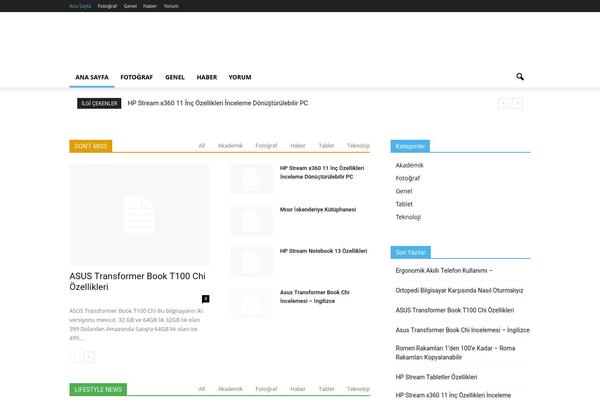Select Fotoğraf filter in Lifestyle News
The width and height of the screenshot is (600, 400).
[x=266, y=389]
